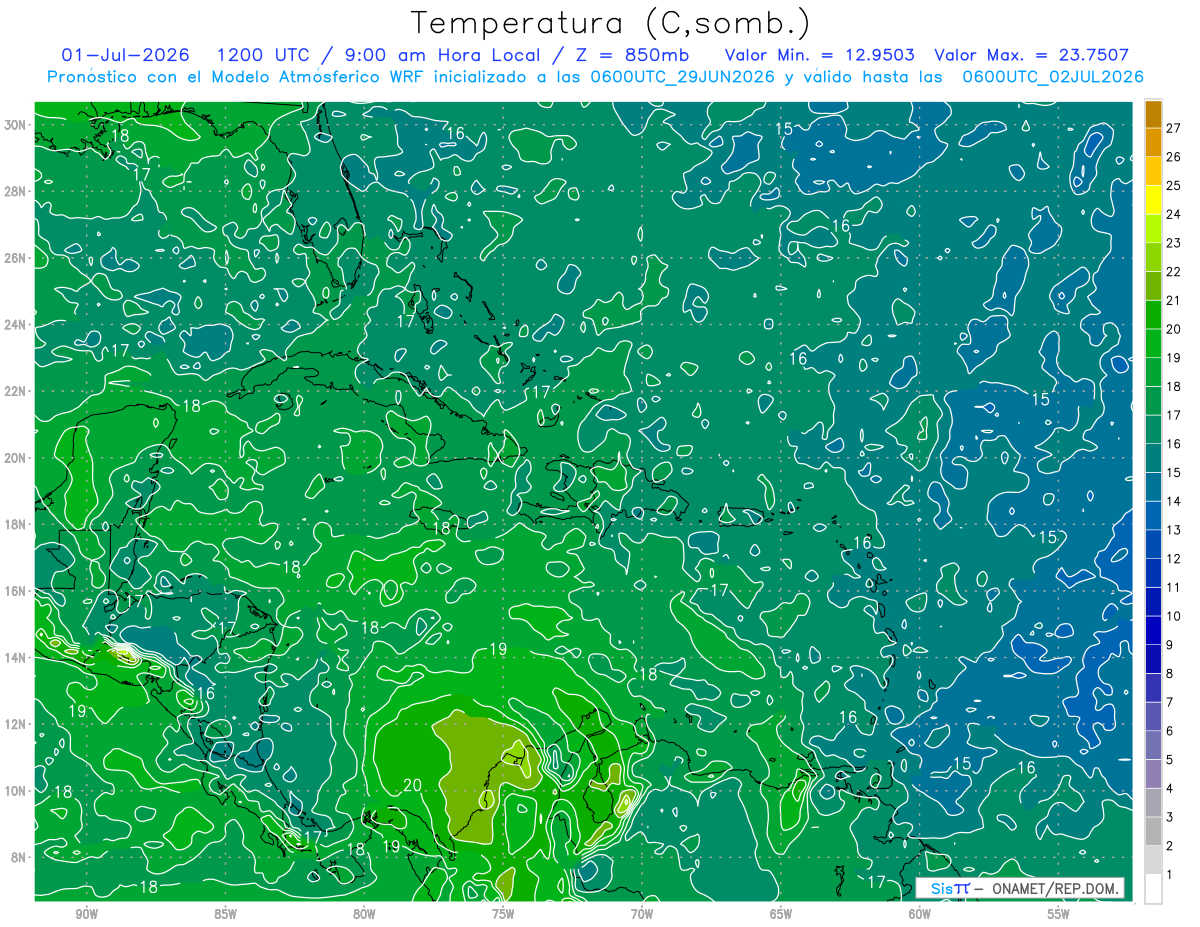Click the color scale value 27

1174,128
